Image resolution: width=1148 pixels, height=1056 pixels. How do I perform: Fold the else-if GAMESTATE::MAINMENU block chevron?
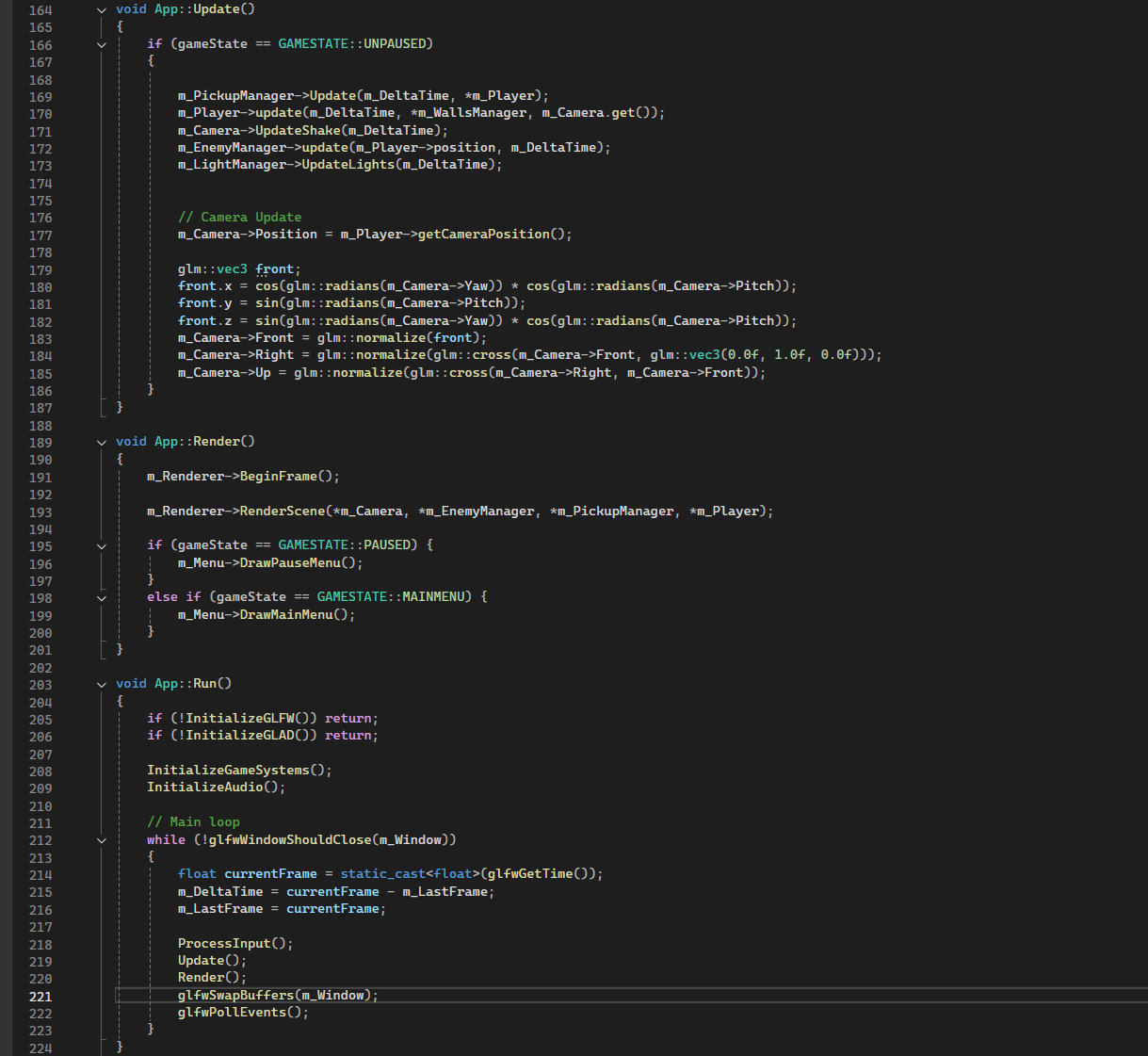coord(102,597)
